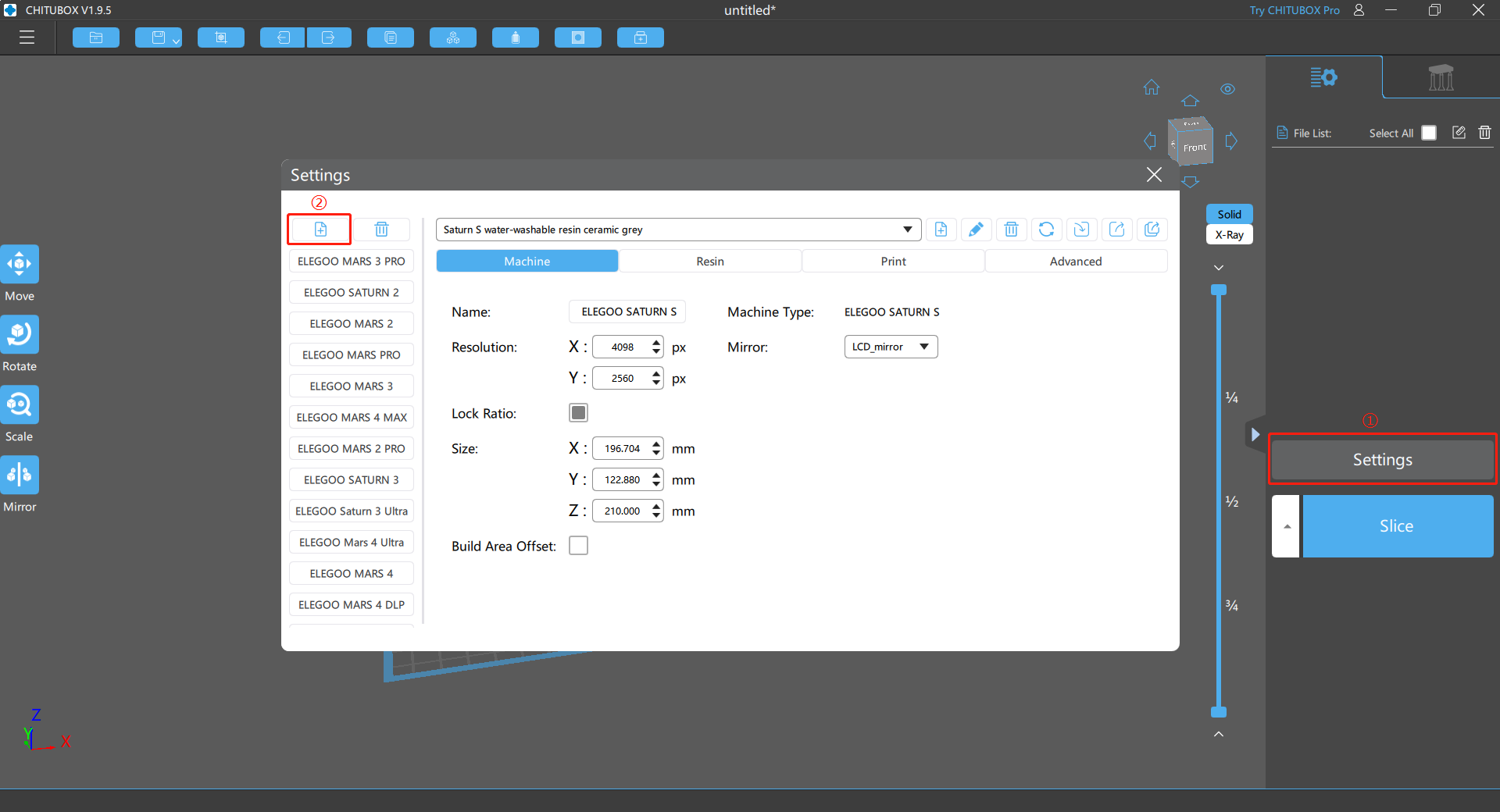This screenshot has width=1500, height=812.
Task: Reset profile with the refresh arrows icon
Action: 1046,230
